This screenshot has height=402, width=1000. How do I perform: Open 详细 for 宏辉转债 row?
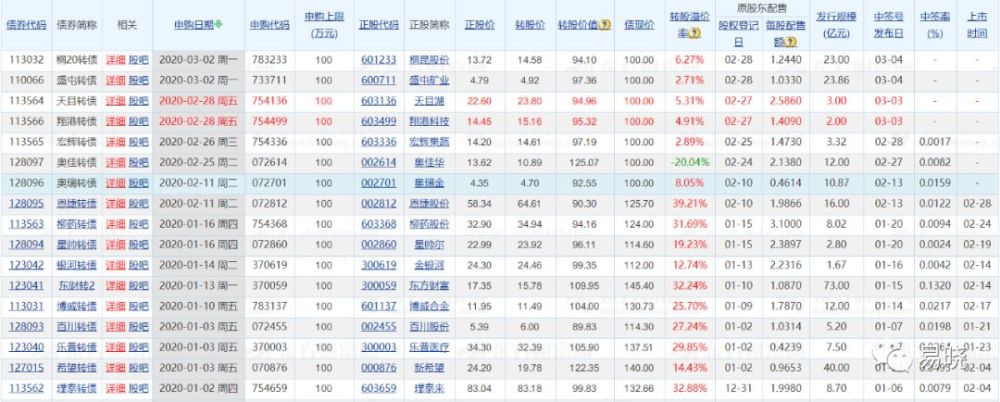(115, 142)
